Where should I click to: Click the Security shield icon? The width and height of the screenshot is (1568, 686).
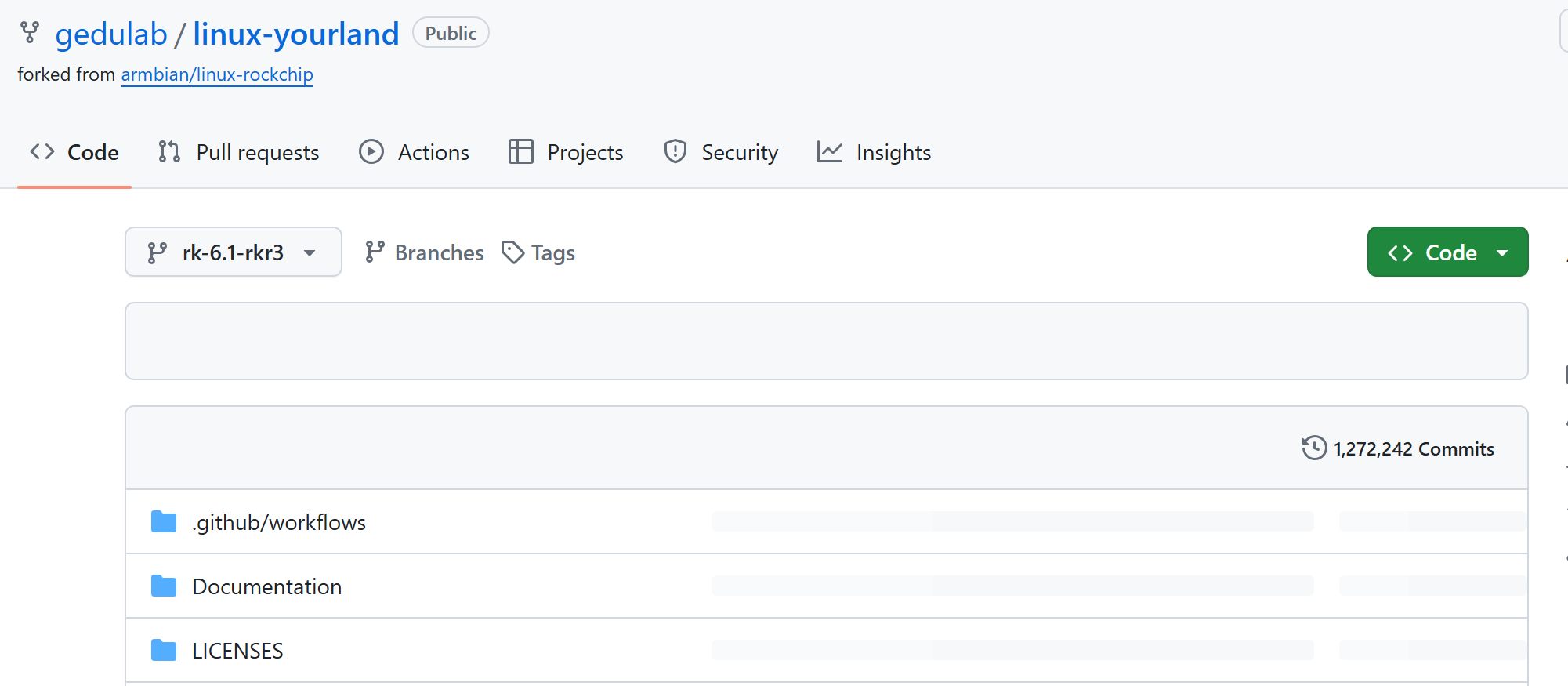coord(675,151)
